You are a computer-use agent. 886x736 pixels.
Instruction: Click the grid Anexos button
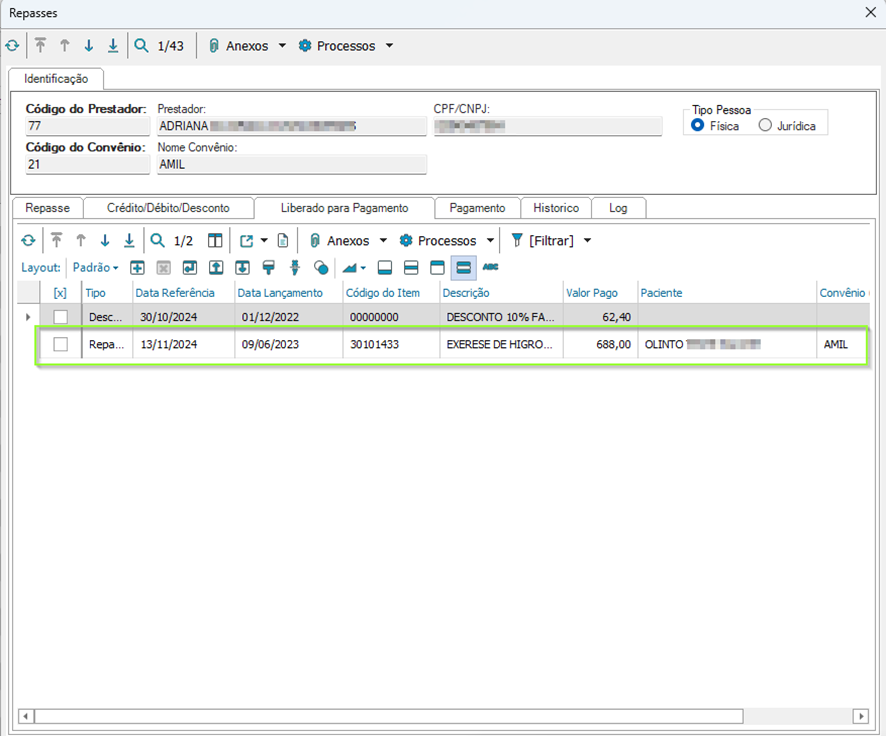(340, 241)
